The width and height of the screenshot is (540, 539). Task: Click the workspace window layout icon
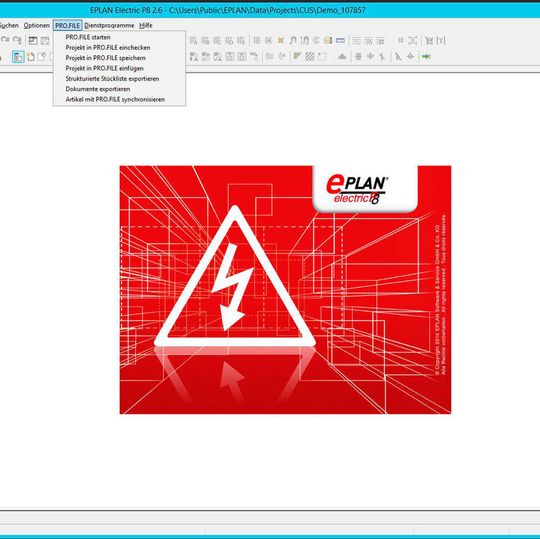click(33, 41)
